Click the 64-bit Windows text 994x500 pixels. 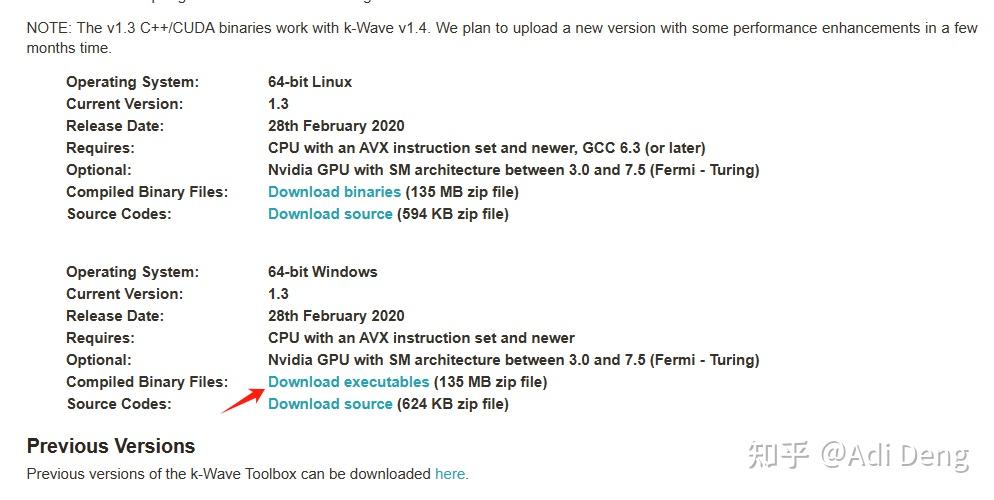pos(322,272)
